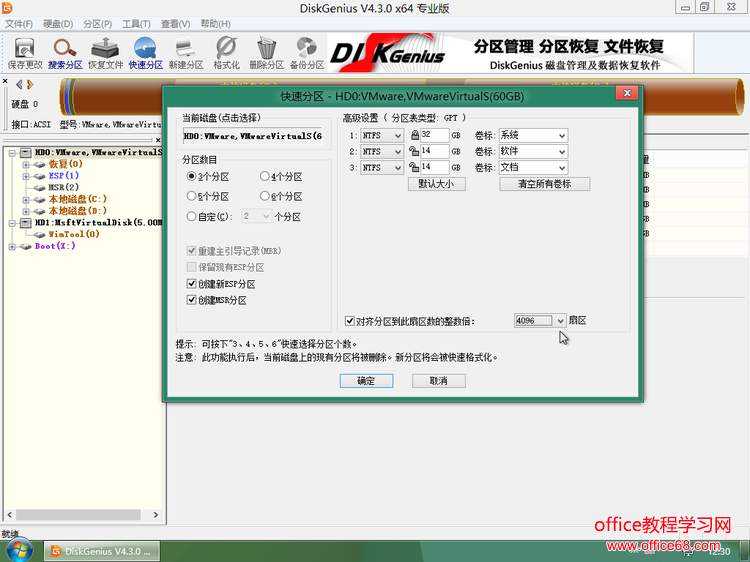Toggle align partitions to sector multiple checkbox
Image resolution: width=750 pixels, height=562 pixels.
(x=350, y=320)
